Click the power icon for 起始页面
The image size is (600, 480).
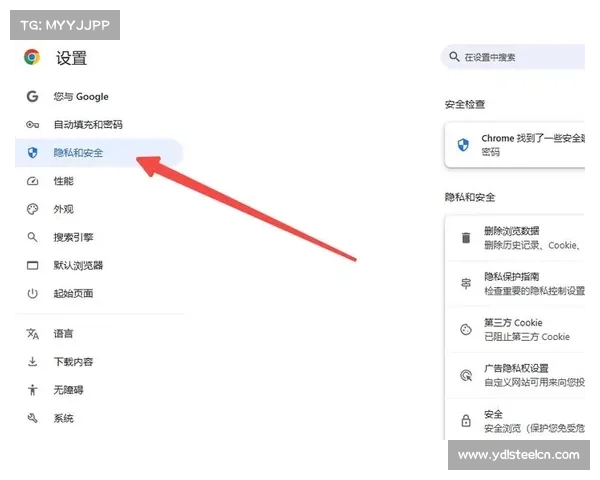[x=32, y=293]
